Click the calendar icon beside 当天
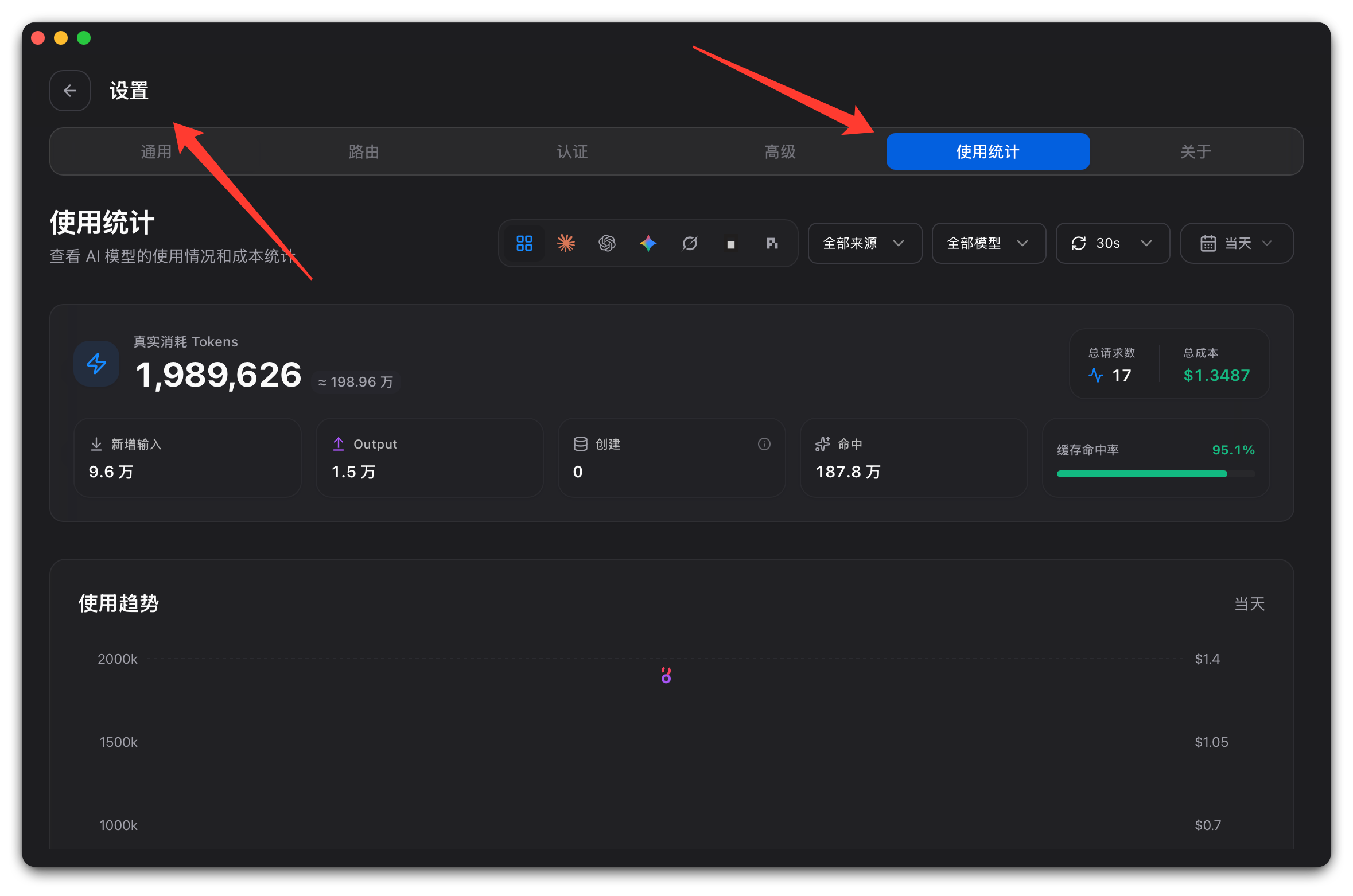 pos(1208,243)
